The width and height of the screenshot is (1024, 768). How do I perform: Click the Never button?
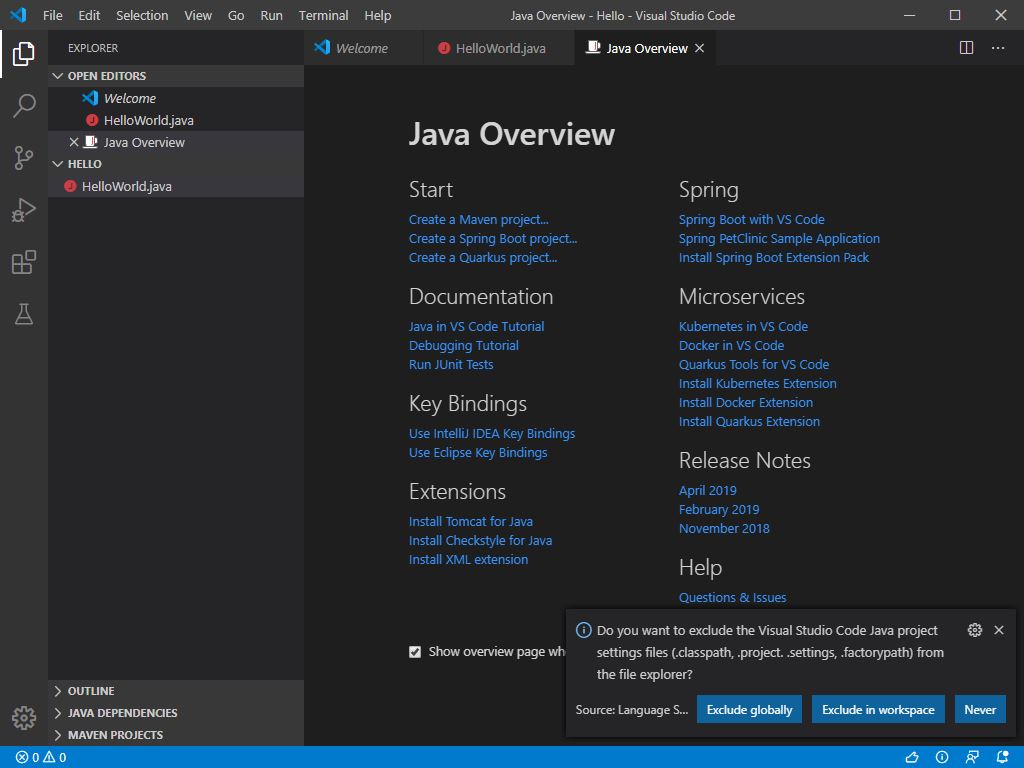point(980,709)
